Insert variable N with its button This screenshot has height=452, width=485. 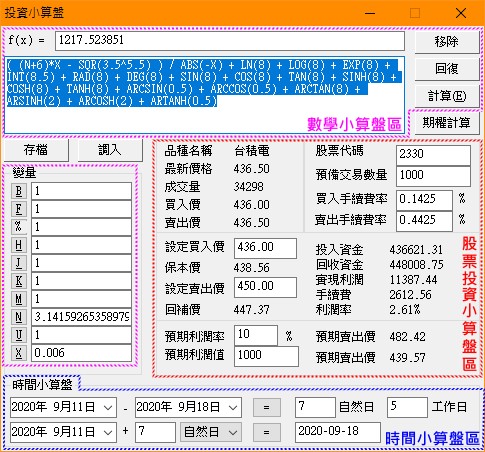click(19, 317)
